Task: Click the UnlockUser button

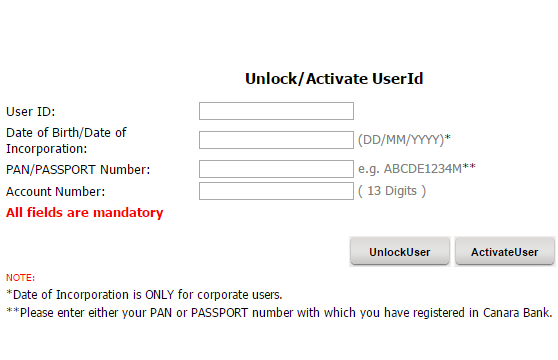Action: tap(400, 252)
